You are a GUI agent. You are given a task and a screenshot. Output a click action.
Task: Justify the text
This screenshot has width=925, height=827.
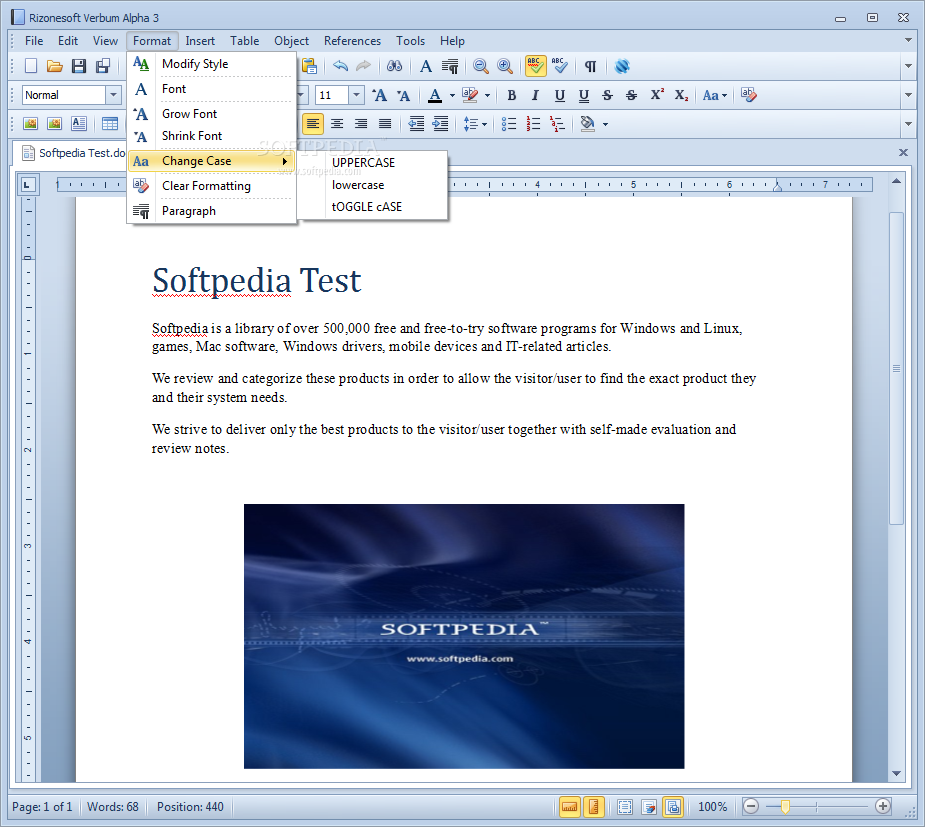tap(385, 124)
